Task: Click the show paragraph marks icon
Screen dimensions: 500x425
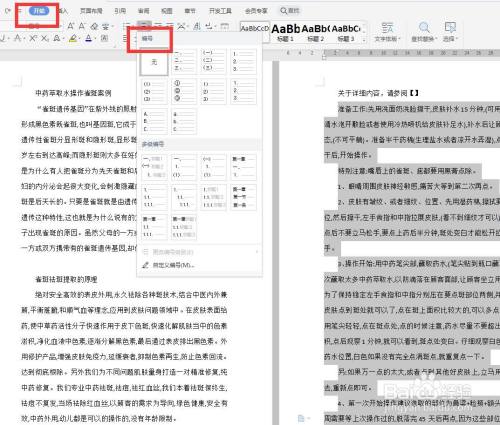Action: [209, 26]
